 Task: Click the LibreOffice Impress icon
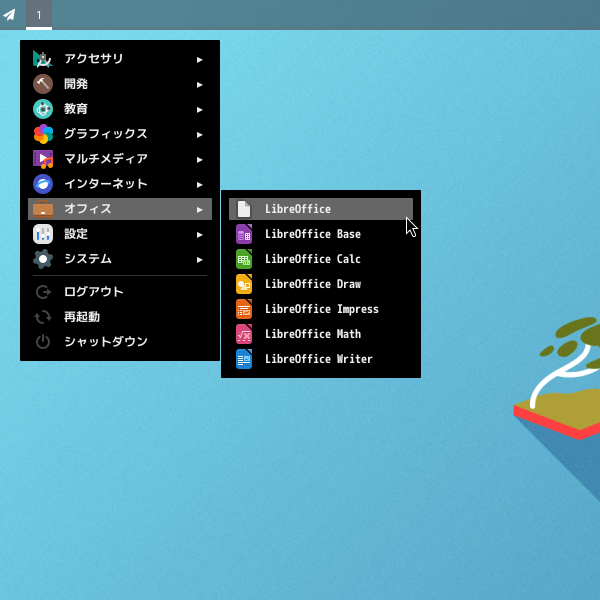244,309
